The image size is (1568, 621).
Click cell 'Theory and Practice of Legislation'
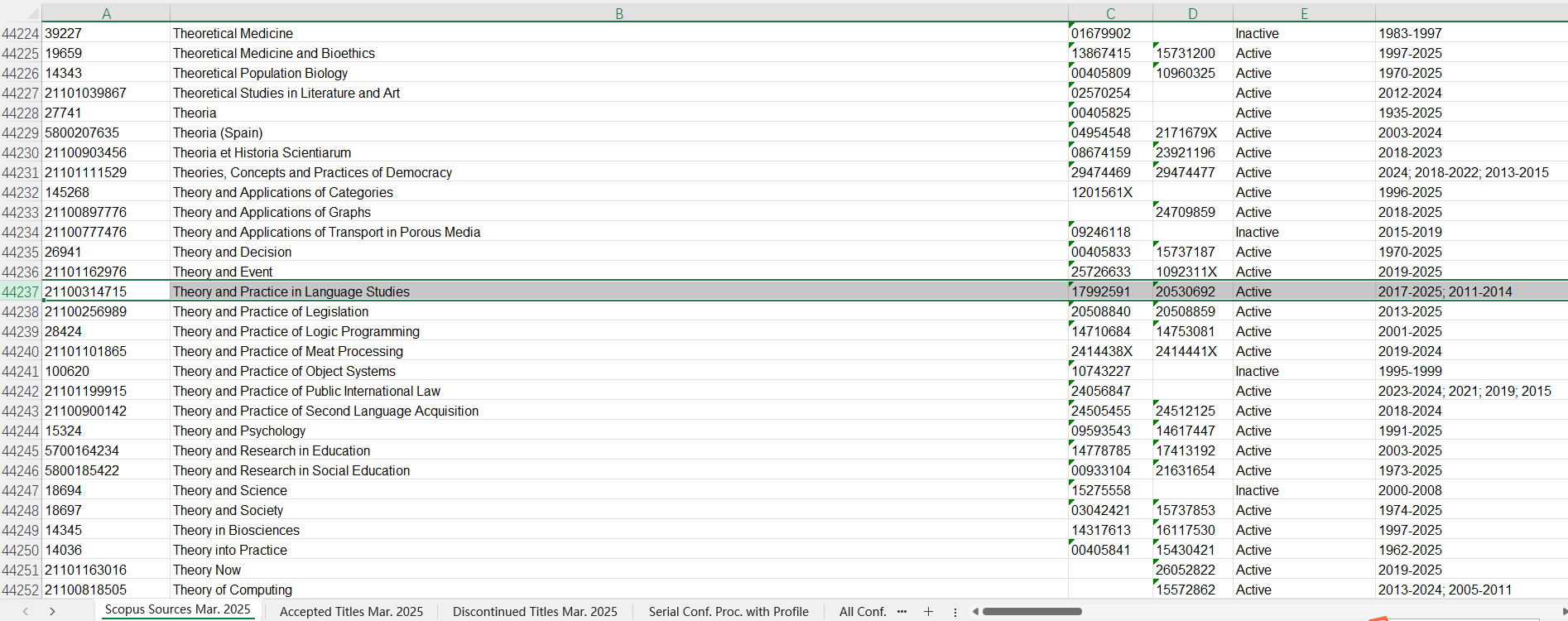pos(271,312)
